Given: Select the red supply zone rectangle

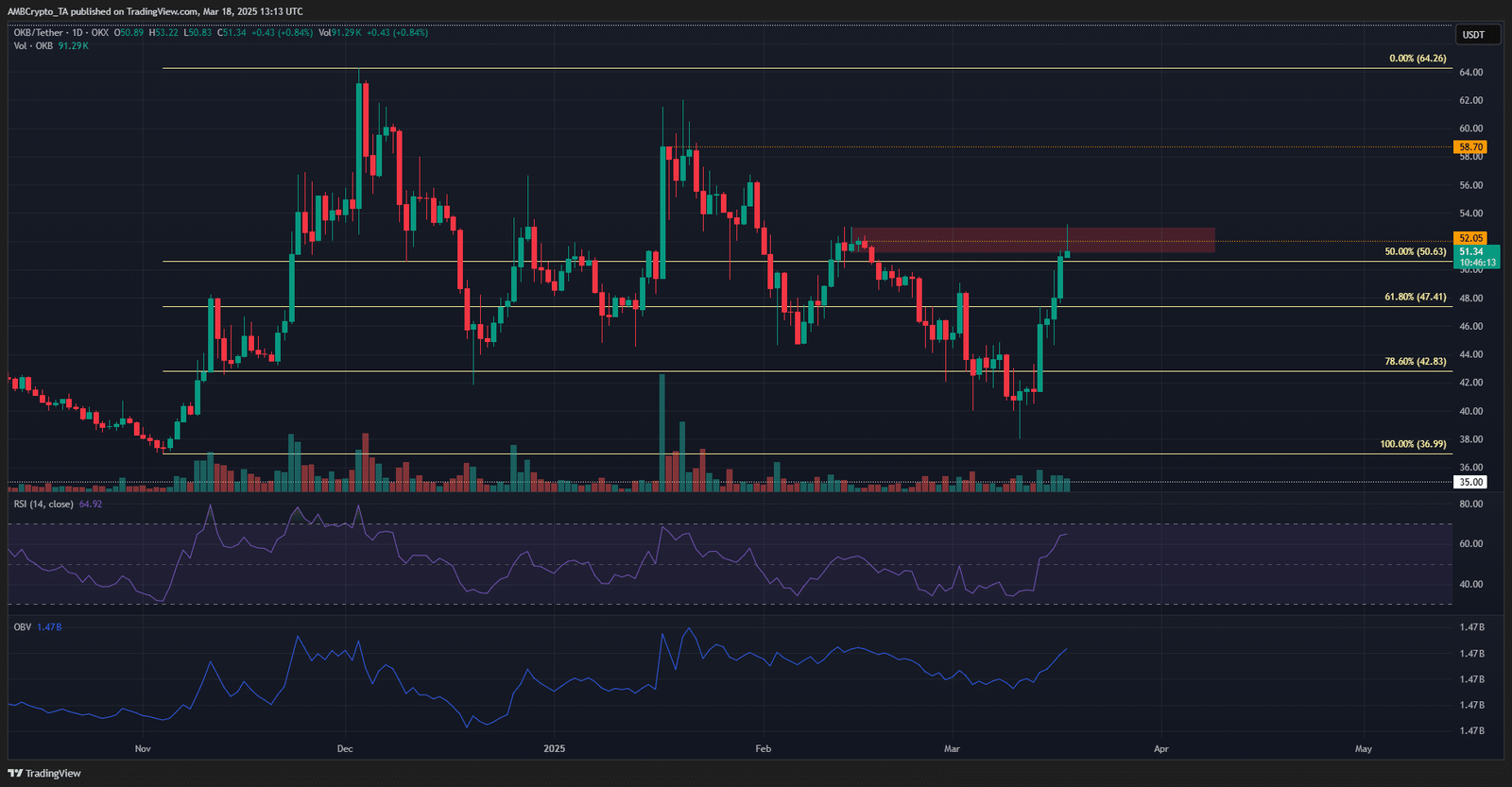Looking at the screenshot, I should [1039, 240].
